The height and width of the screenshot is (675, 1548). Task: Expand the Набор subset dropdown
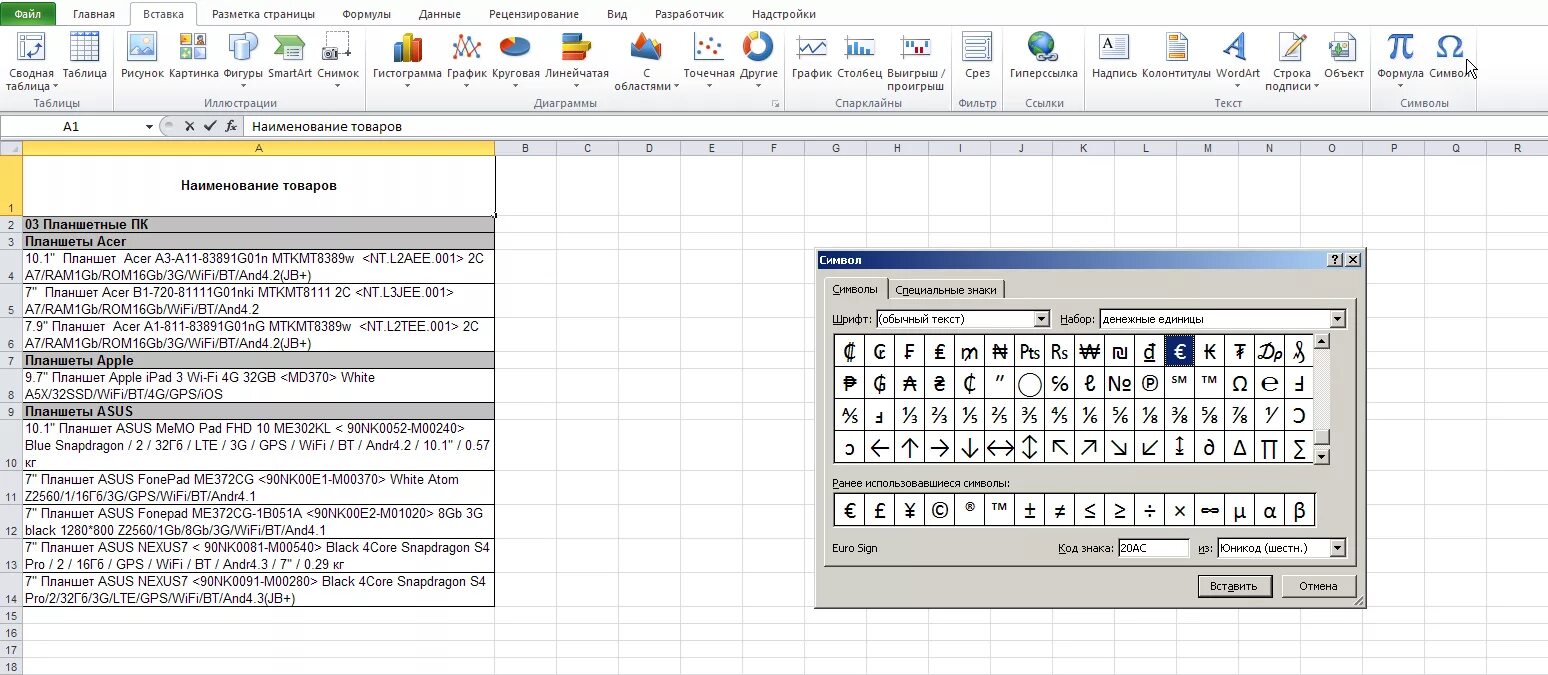(1338, 319)
